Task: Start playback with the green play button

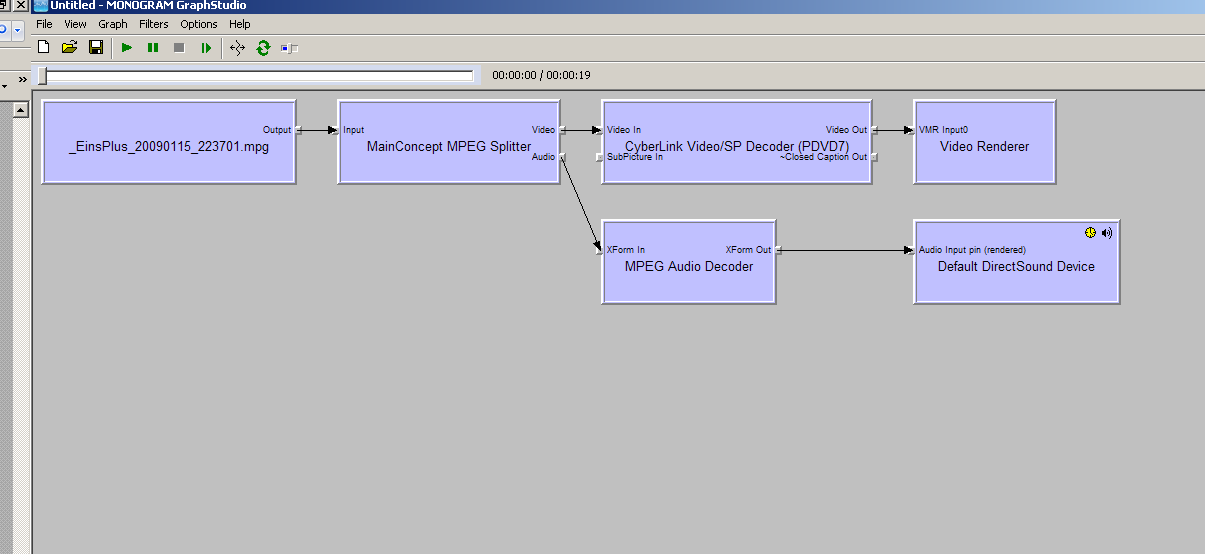Action: (127, 47)
